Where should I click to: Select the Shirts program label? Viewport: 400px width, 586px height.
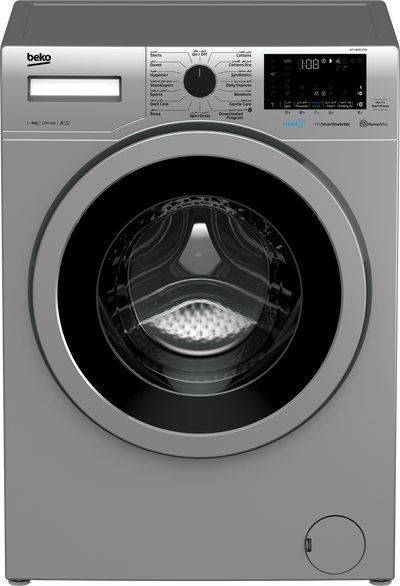156,55
